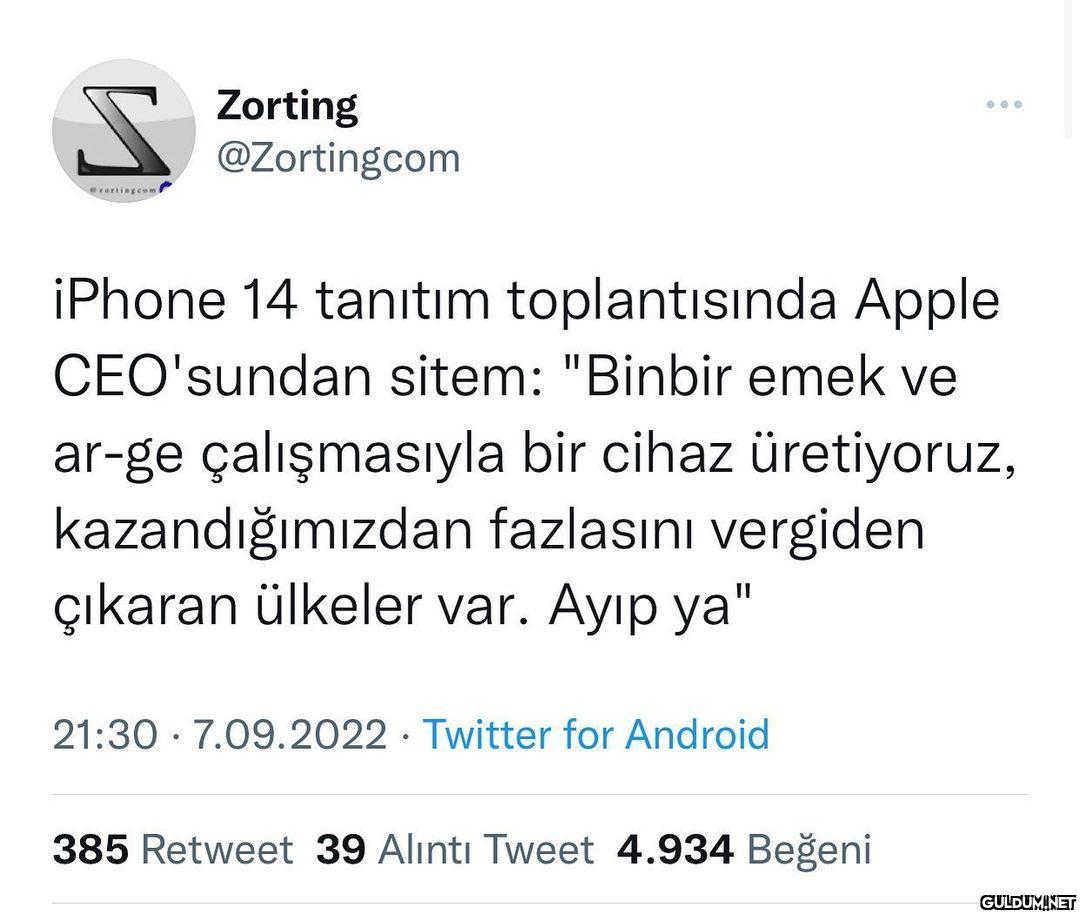View the 4.934 Beğeni list
Viewport: 1080px width, 914px height.
tap(745, 849)
